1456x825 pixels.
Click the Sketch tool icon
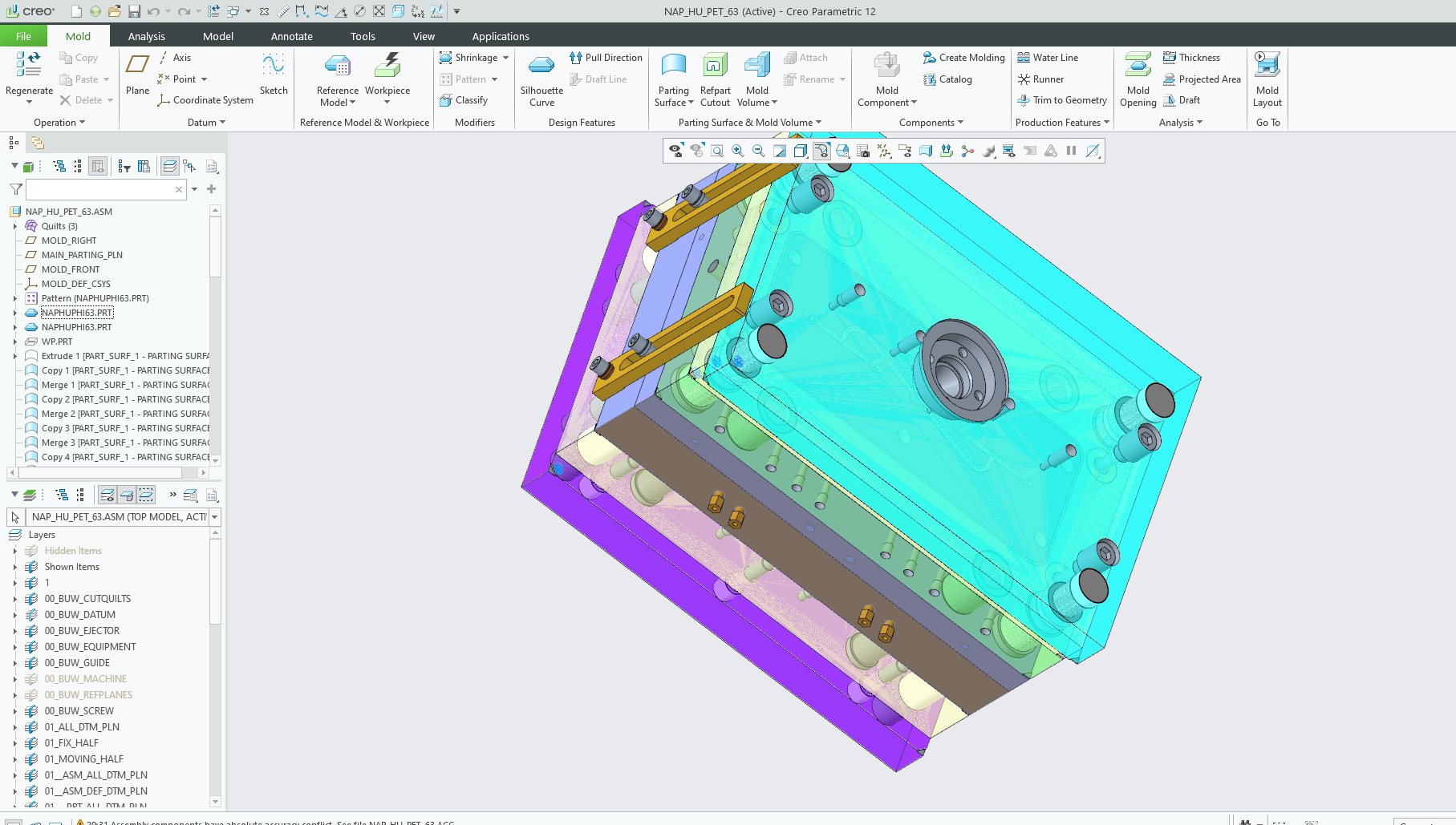coord(274,66)
